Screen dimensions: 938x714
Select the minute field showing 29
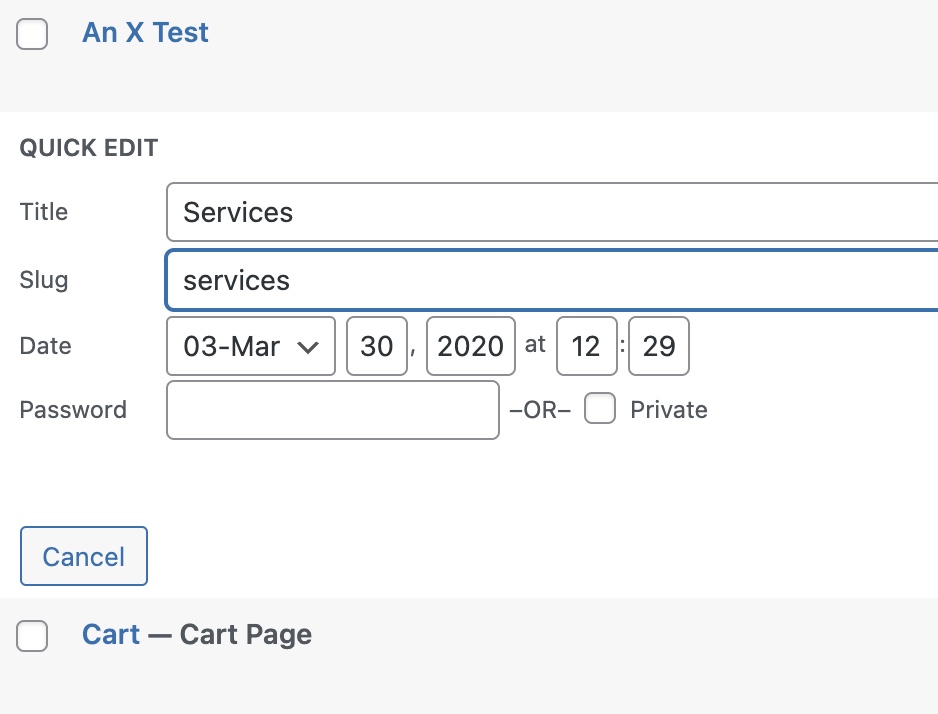tap(659, 346)
